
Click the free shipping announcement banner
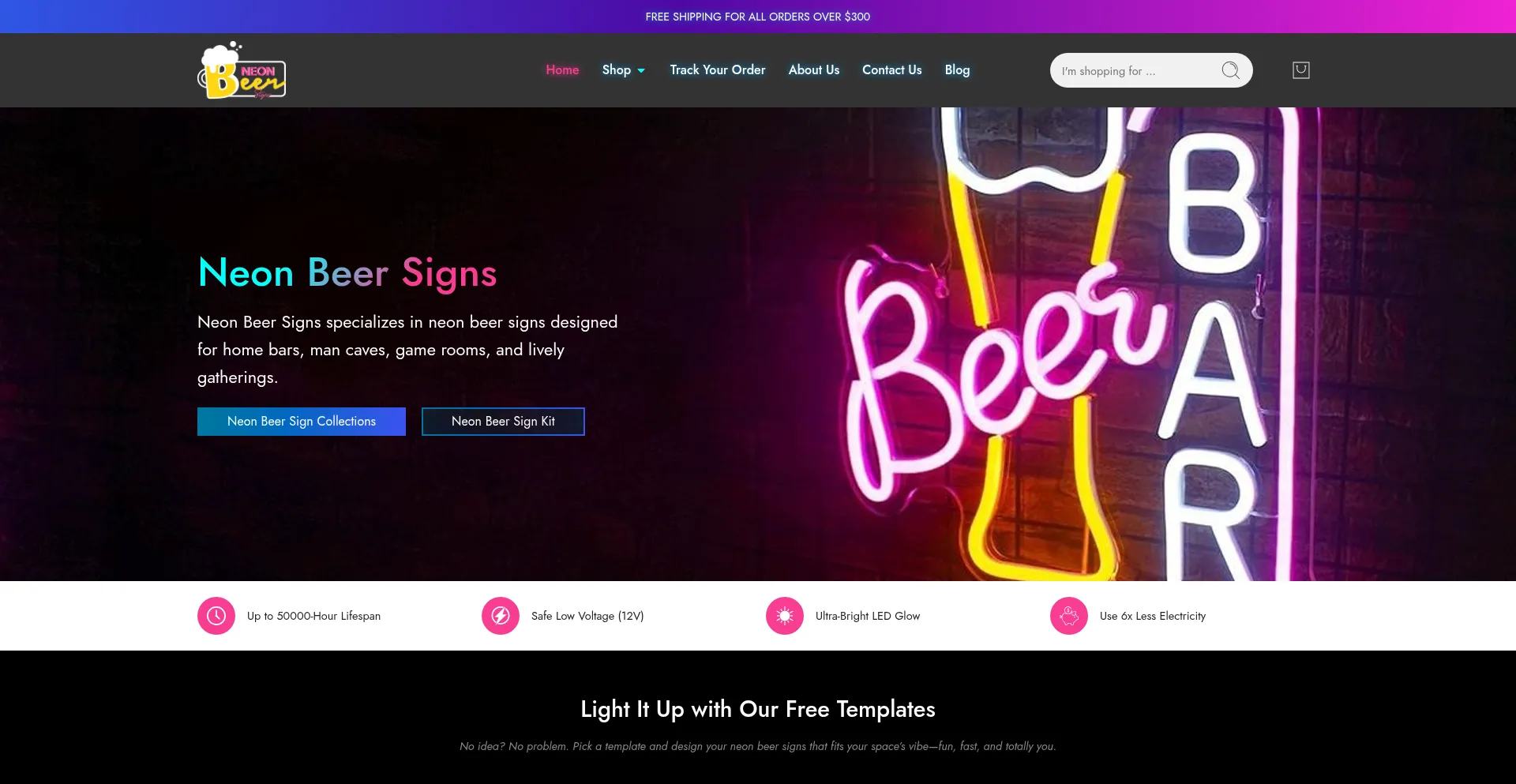pos(758,17)
